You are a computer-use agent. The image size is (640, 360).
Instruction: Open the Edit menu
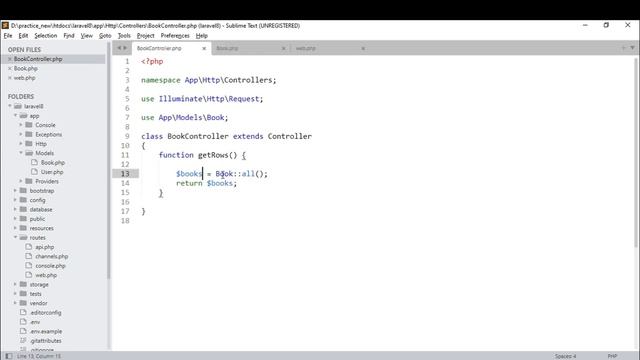tap(23, 36)
